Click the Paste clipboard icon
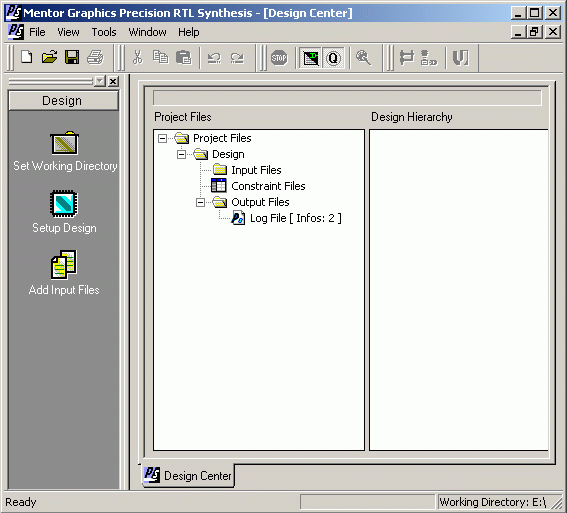Image resolution: width=567 pixels, height=513 pixels. coord(183,57)
